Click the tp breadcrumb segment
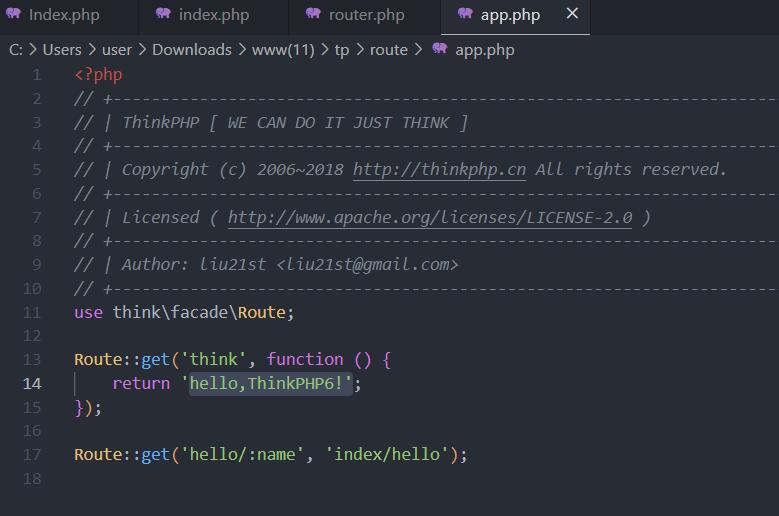The image size is (779, 516). pos(343,49)
